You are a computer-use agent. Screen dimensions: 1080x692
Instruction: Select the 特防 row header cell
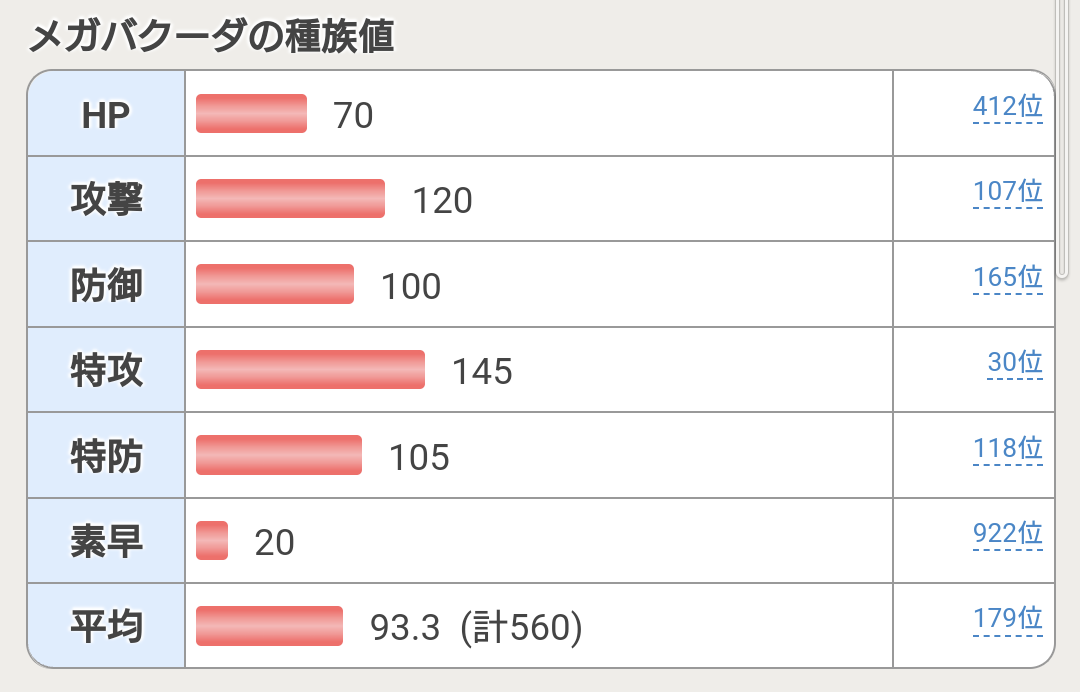click(106, 457)
